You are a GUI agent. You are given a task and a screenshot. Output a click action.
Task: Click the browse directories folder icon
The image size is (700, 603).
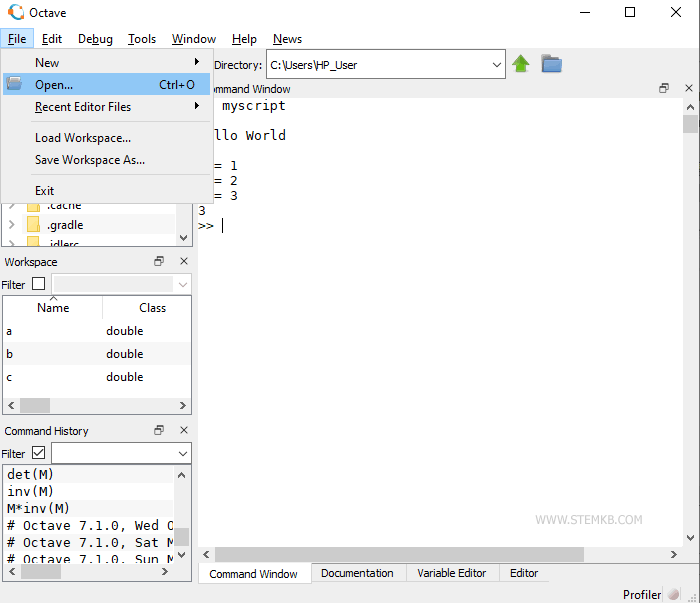(552, 64)
